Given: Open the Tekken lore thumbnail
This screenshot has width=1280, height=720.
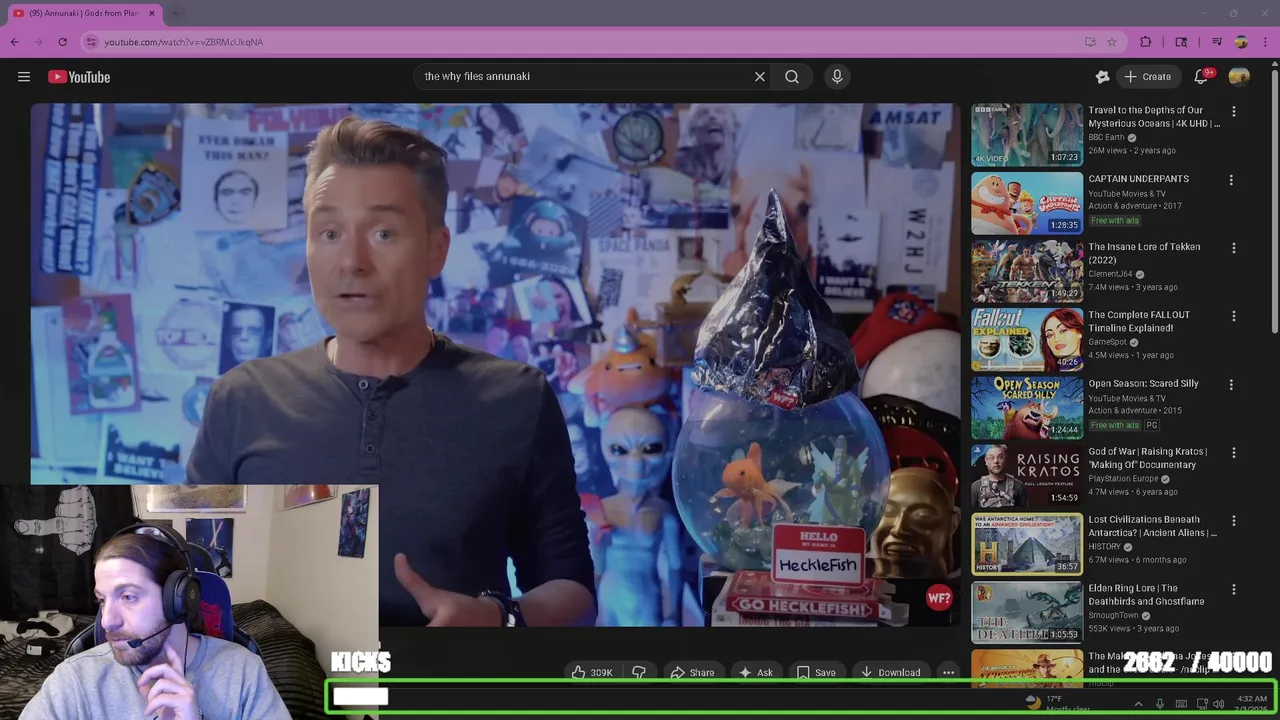Looking at the screenshot, I should point(1027,271).
